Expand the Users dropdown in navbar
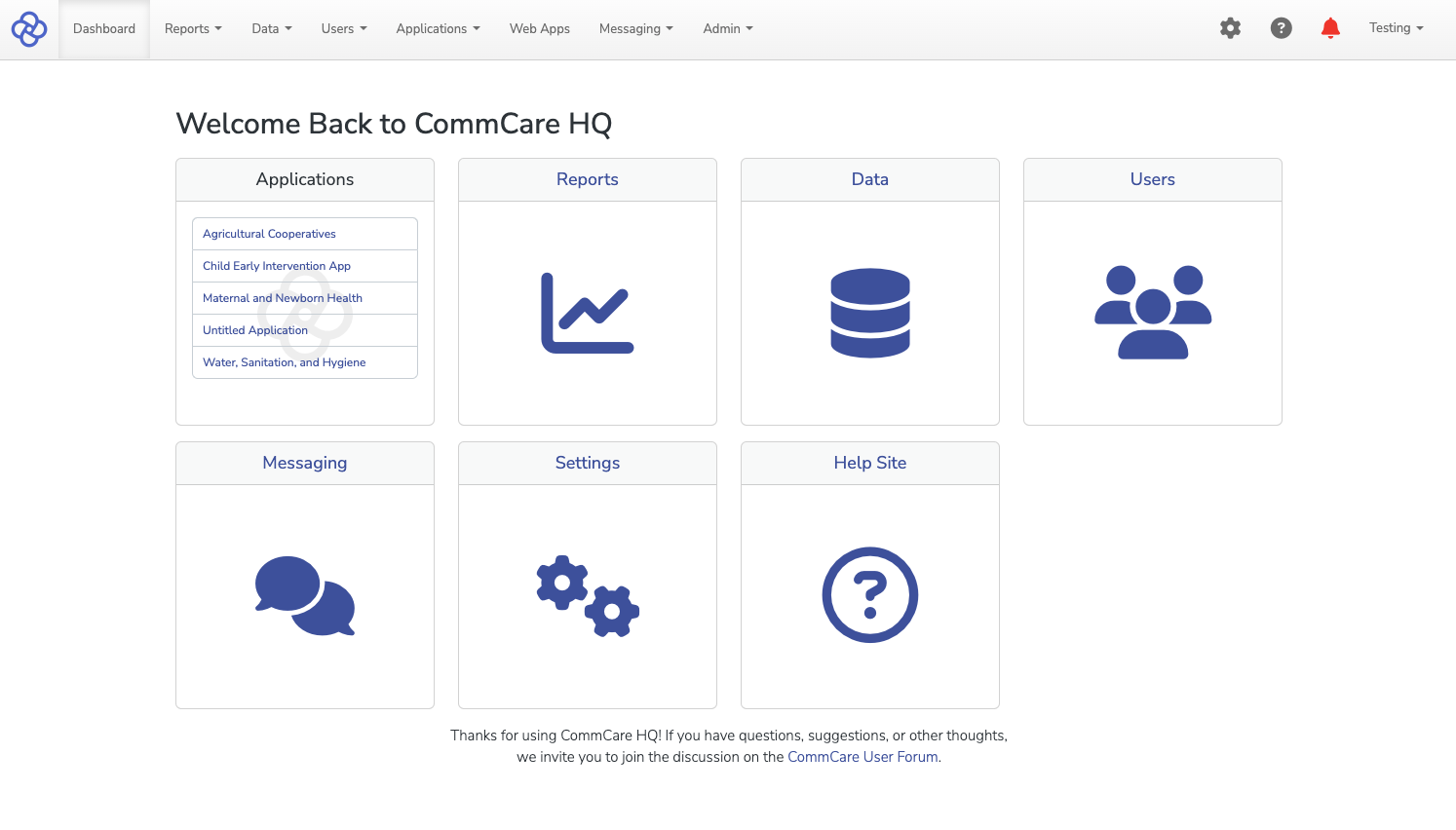 344,29
